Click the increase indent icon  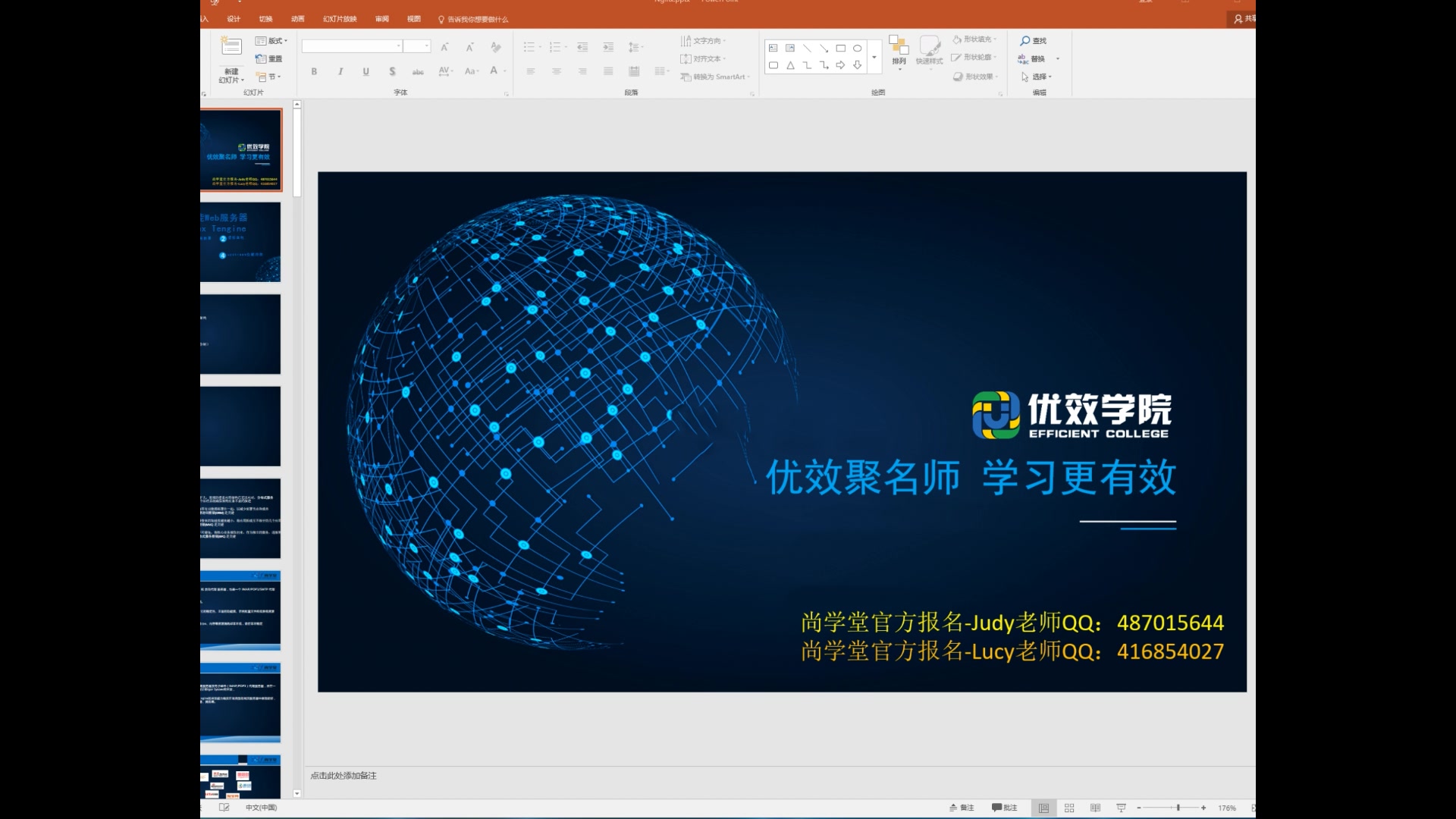click(608, 47)
